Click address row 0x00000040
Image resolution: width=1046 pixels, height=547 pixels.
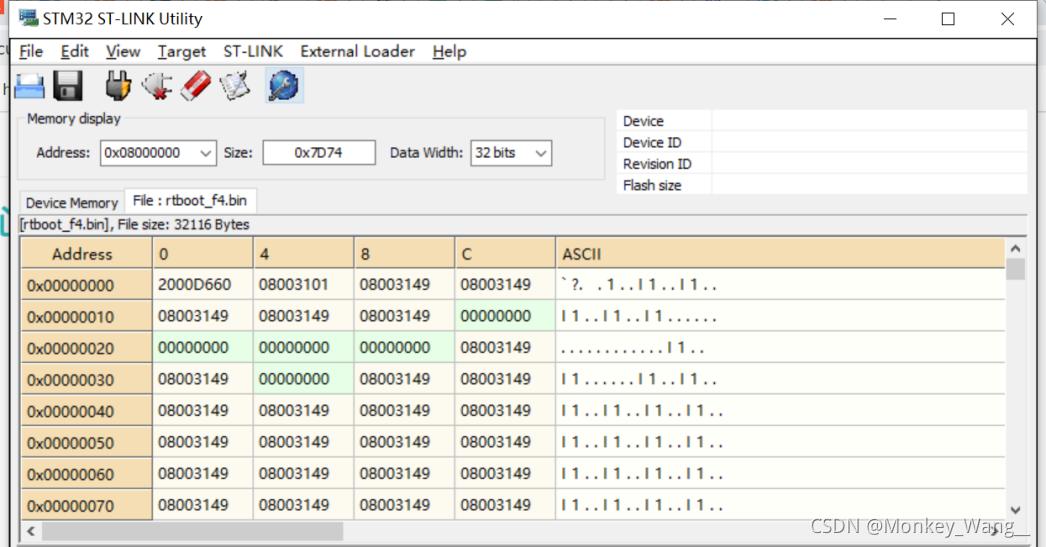pyautogui.click(x=86, y=411)
